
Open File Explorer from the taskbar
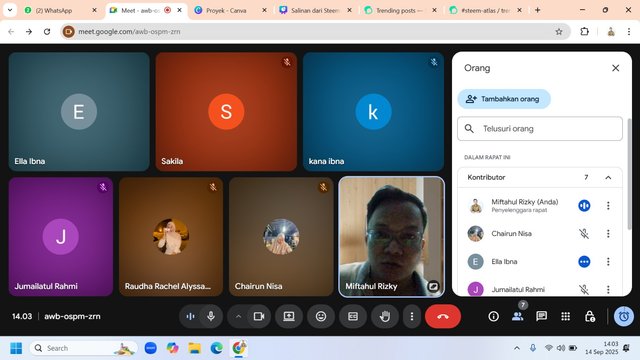(195, 348)
